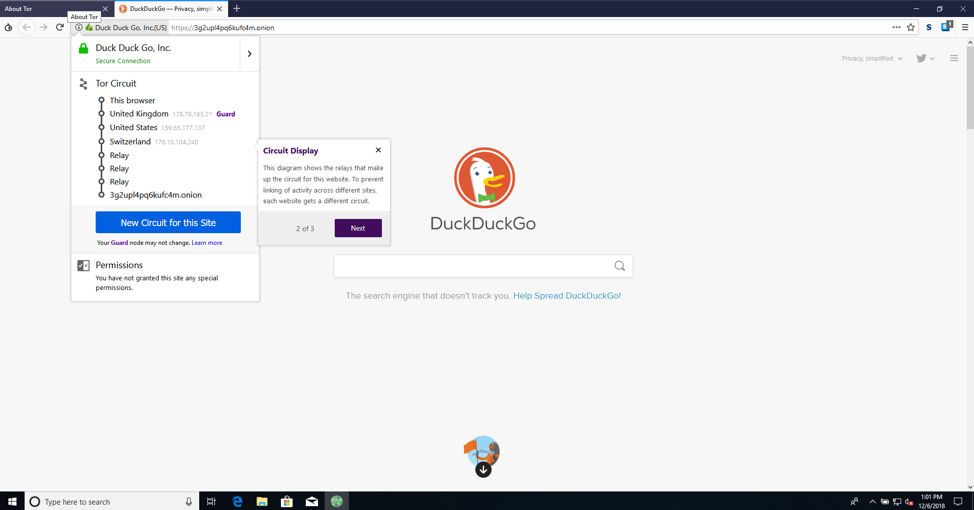This screenshot has height=510, width=974.
Task: Select the DuckDuckGo tab
Action: coord(171,9)
